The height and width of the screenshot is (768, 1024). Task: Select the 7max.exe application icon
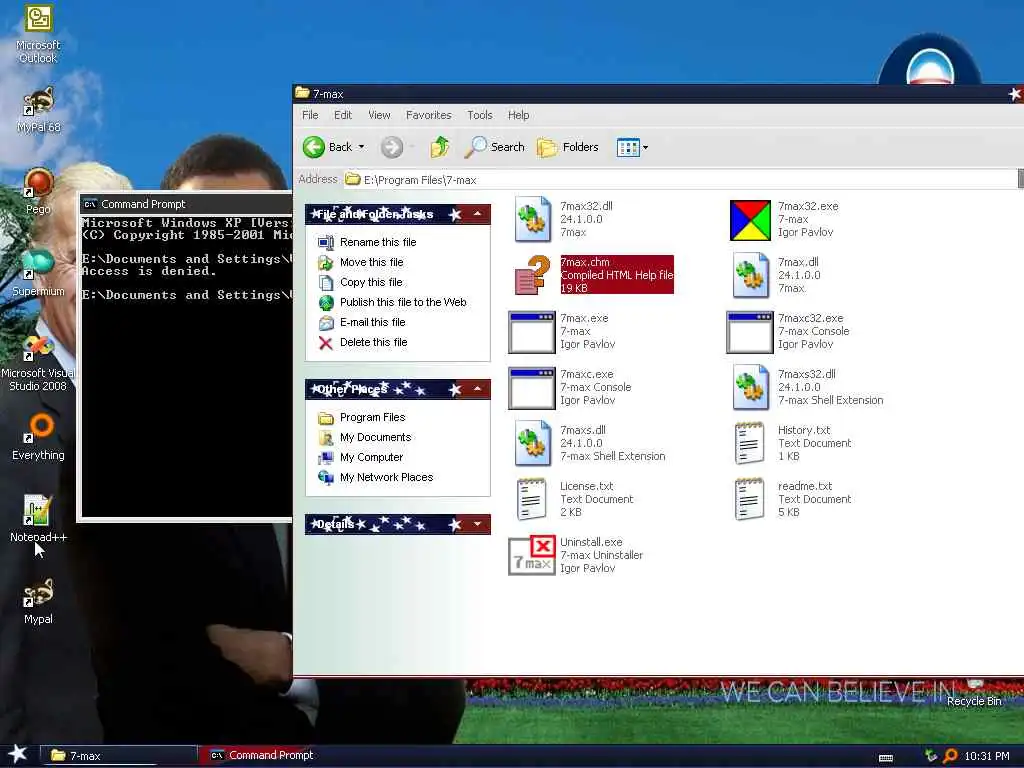(x=532, y=332)
